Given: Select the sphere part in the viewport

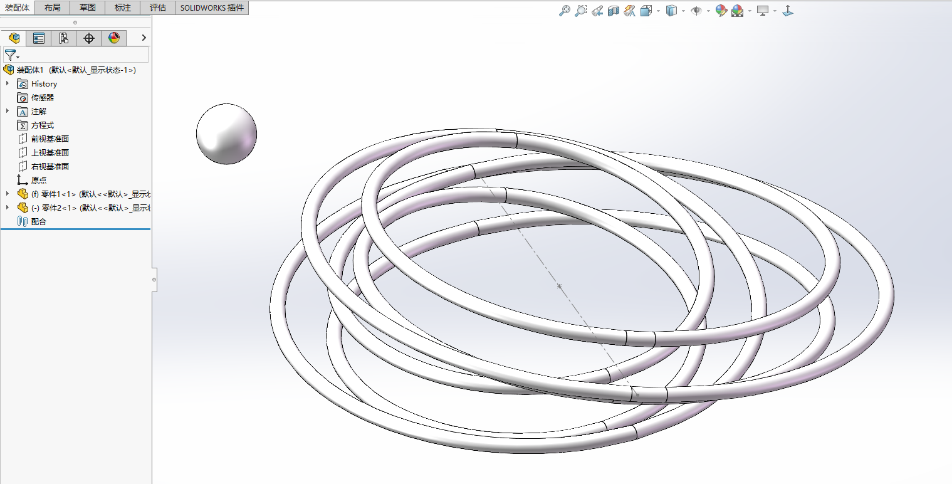Looking at the screenshot, I should click(226, 134).
